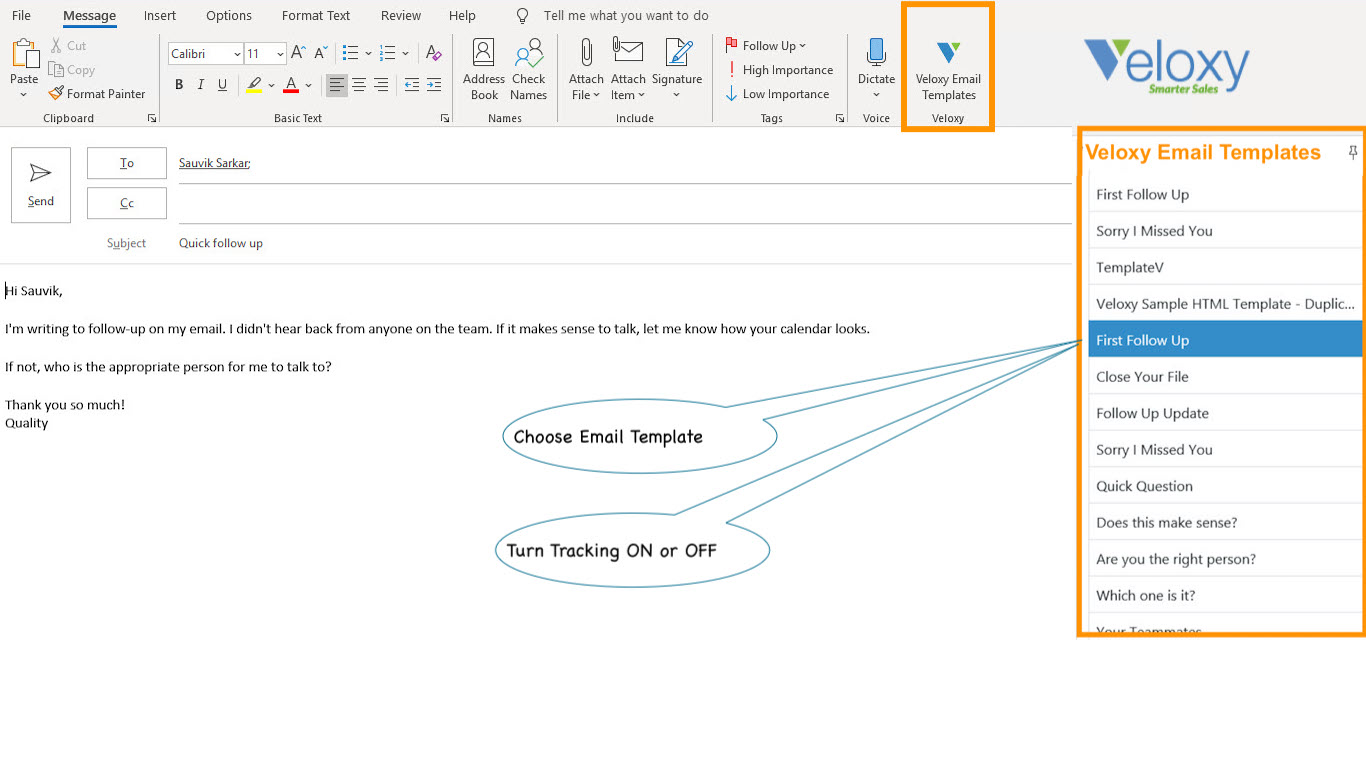Select the Quick Question template
Image resolution: width=1366 pixels, height=768 pixels.
1225,486
